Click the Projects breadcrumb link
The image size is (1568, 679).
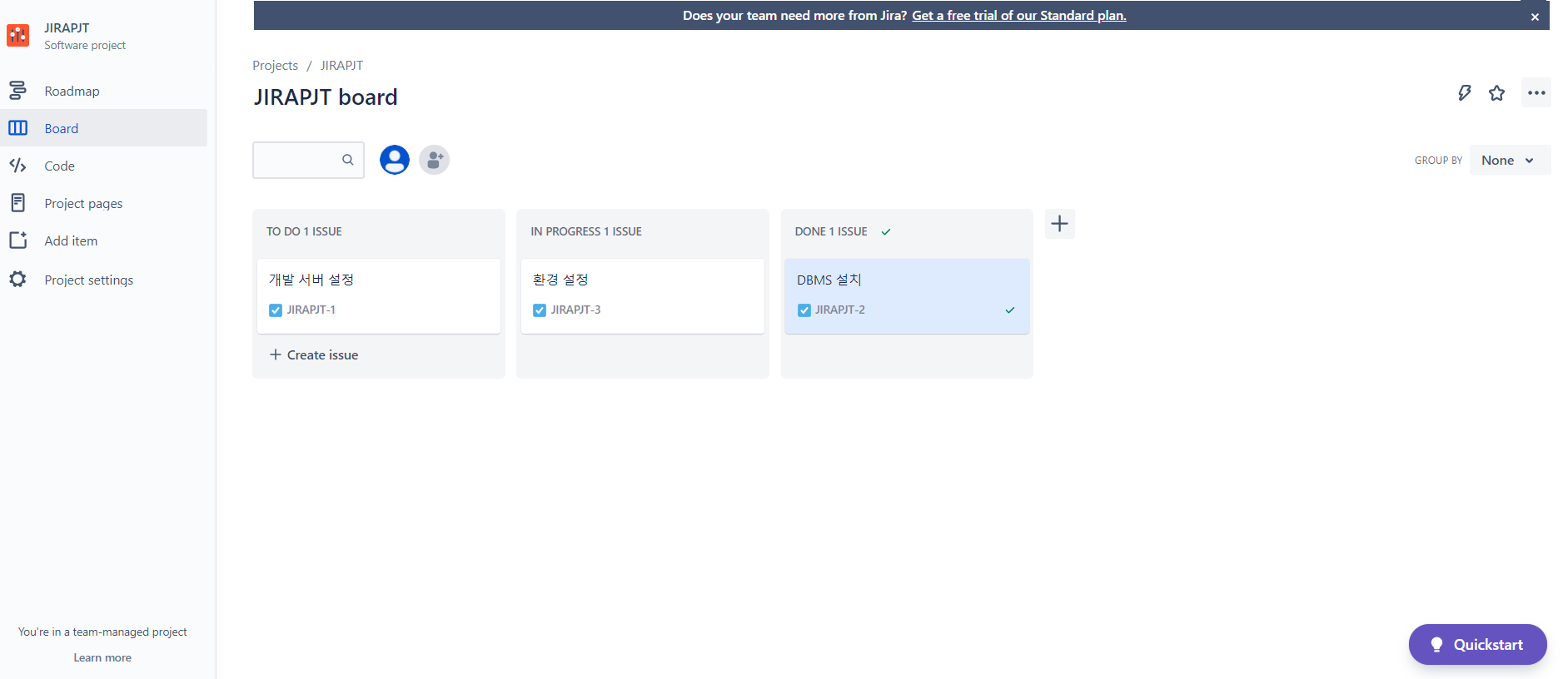(275, 65)
